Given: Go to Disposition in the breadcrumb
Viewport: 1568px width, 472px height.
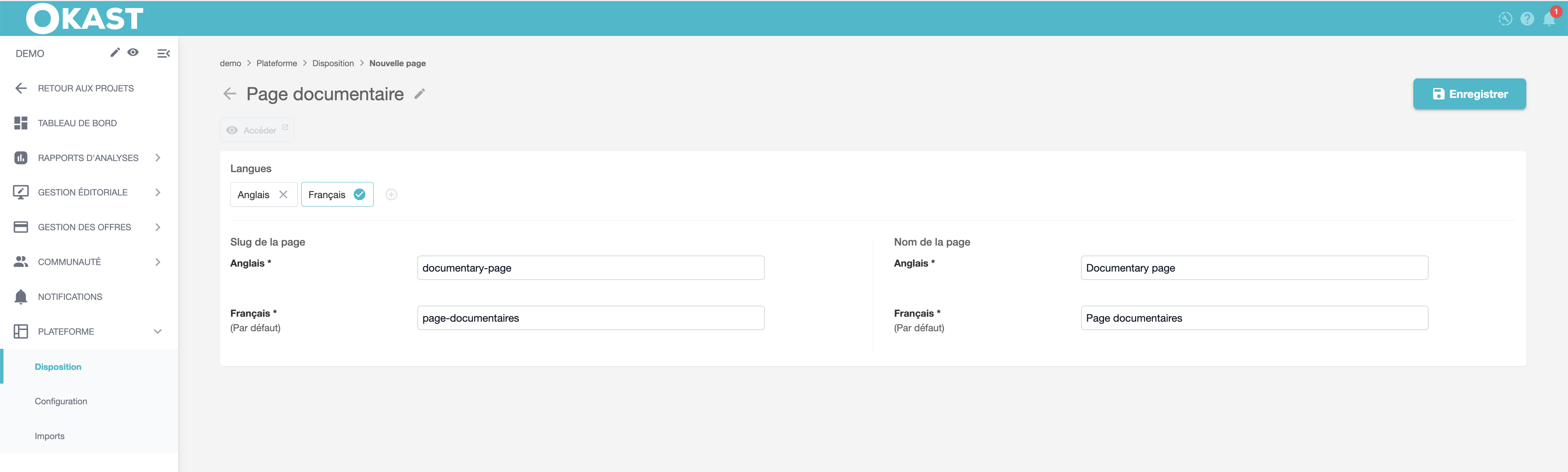Looking at the screenshot, I should pos(333,63).
